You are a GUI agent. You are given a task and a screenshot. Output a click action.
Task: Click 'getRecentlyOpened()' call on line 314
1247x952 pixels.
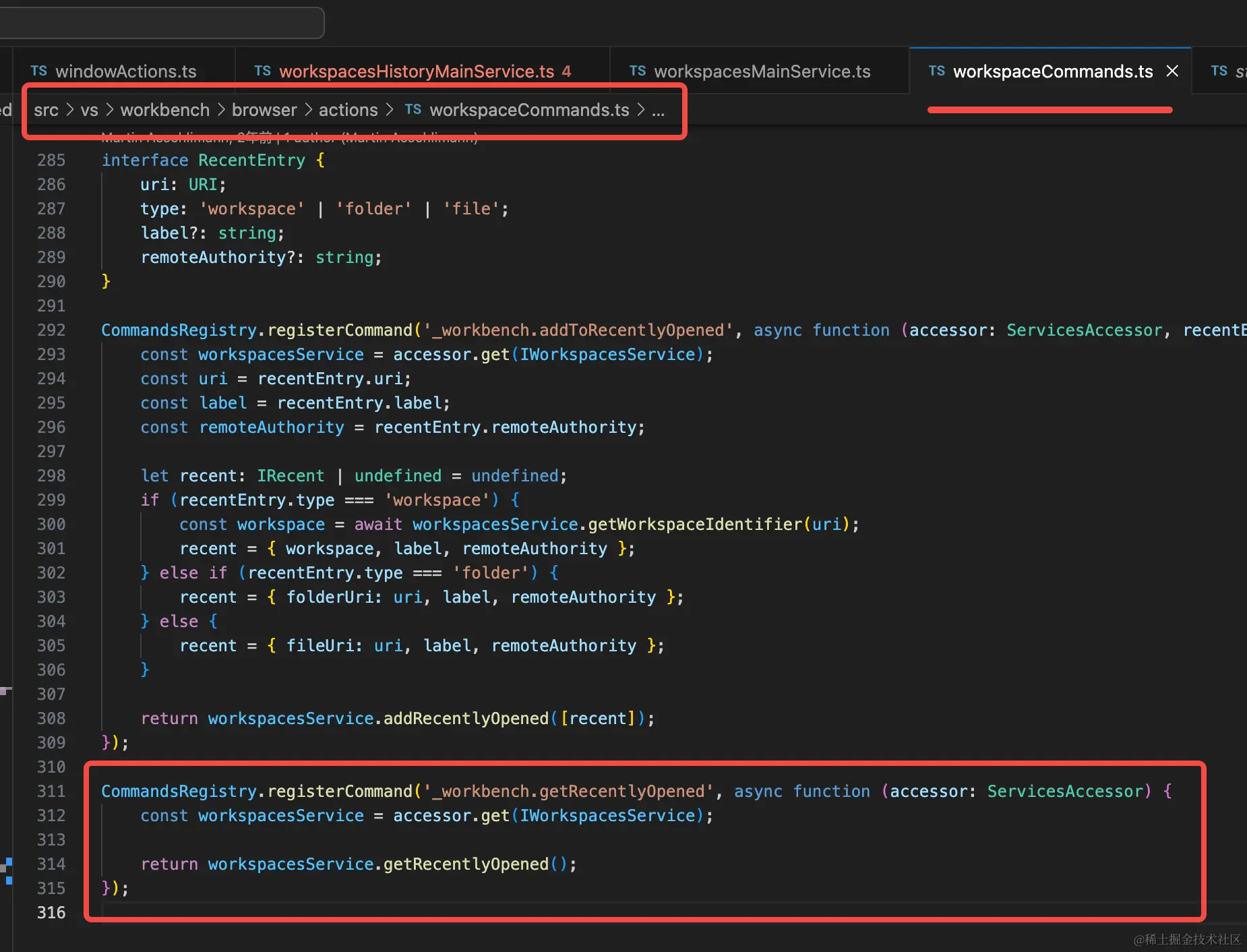pos(475,864)
